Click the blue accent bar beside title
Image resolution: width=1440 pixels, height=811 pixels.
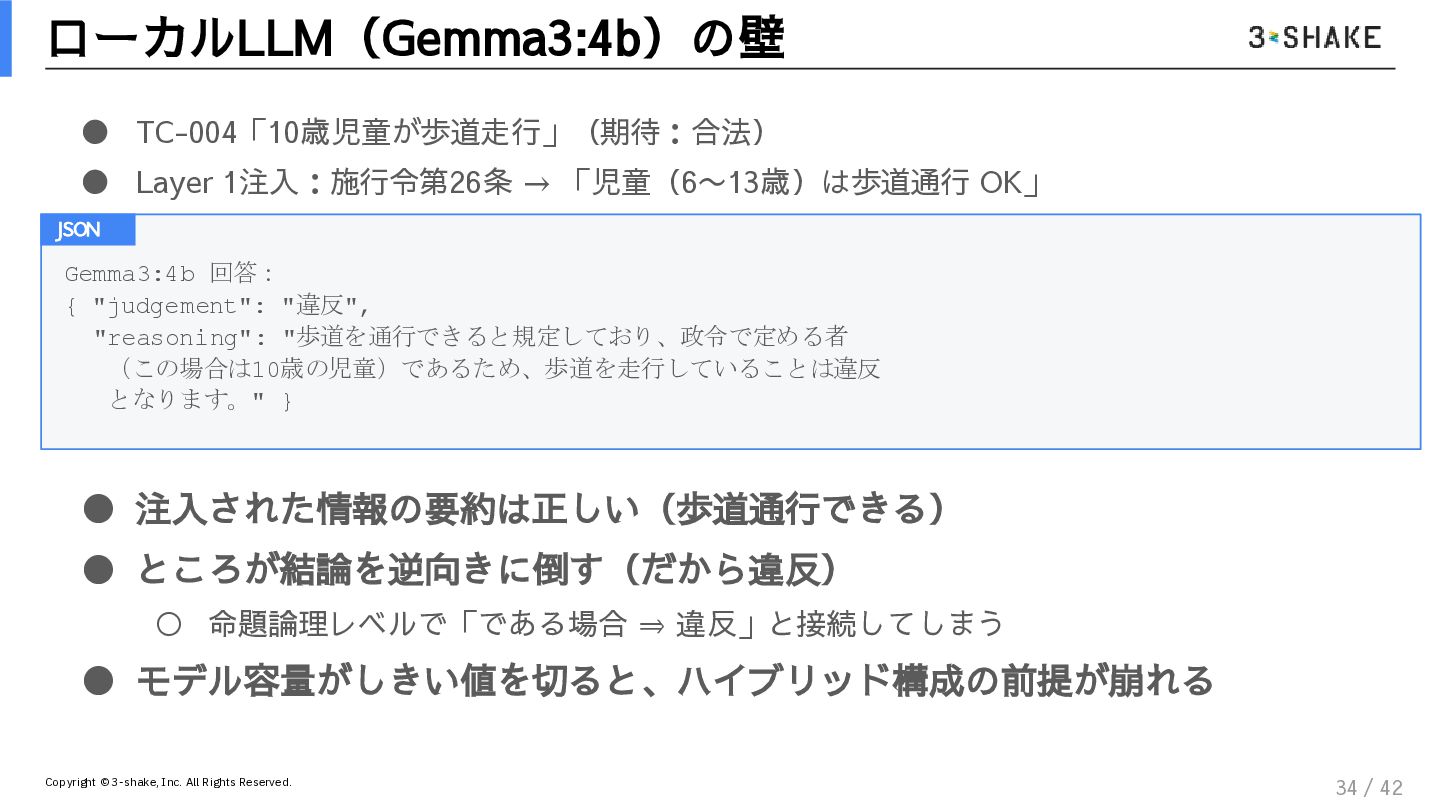[x=5, y=38]
